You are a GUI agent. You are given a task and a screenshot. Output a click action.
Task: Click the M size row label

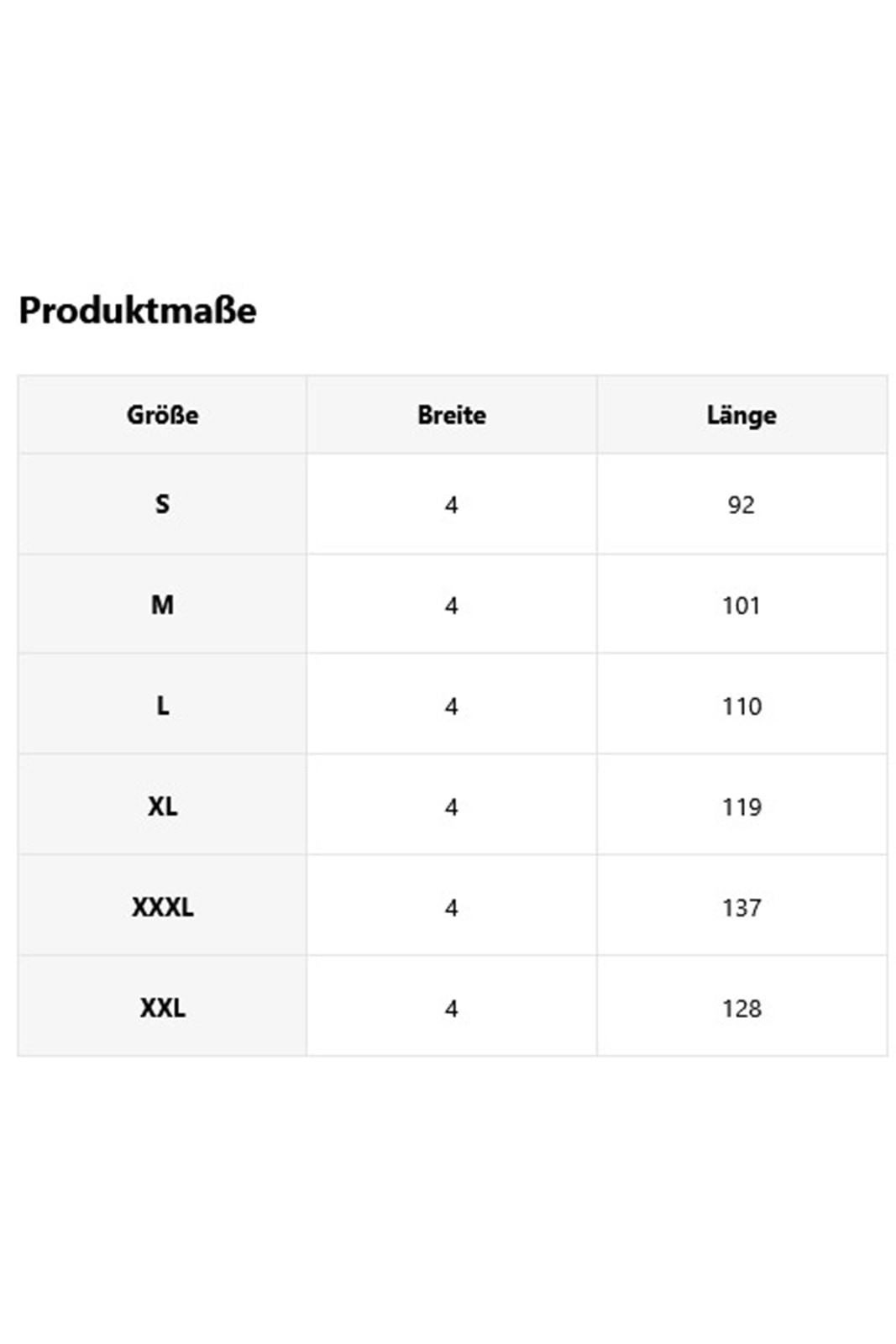162,605
